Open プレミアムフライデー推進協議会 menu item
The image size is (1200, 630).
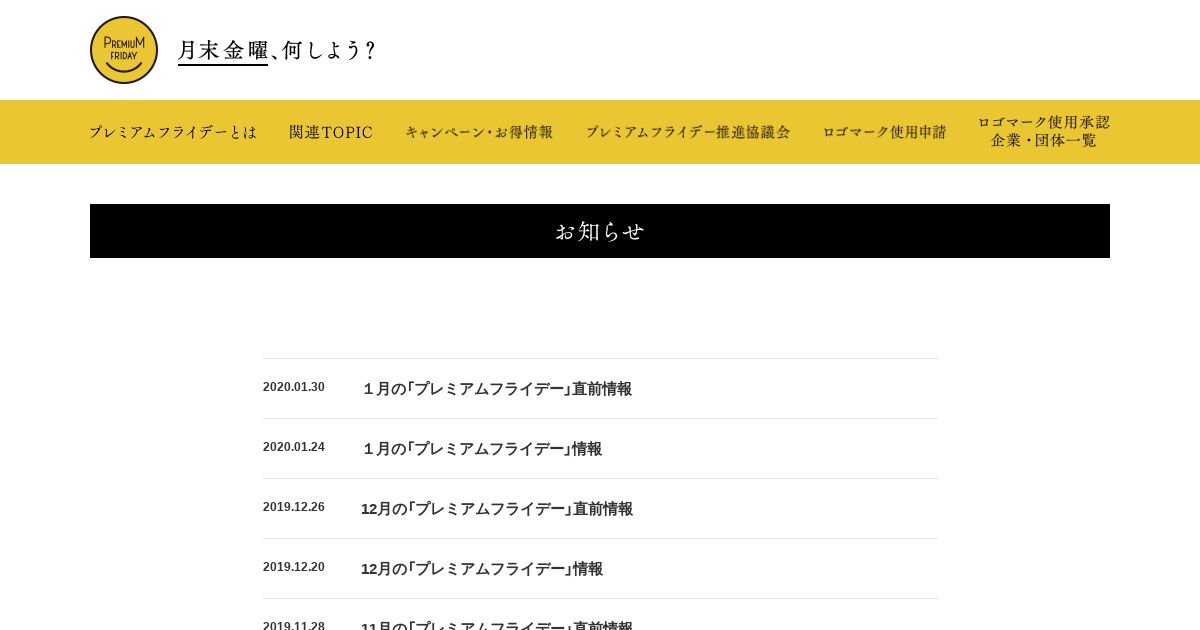[688, 132]
